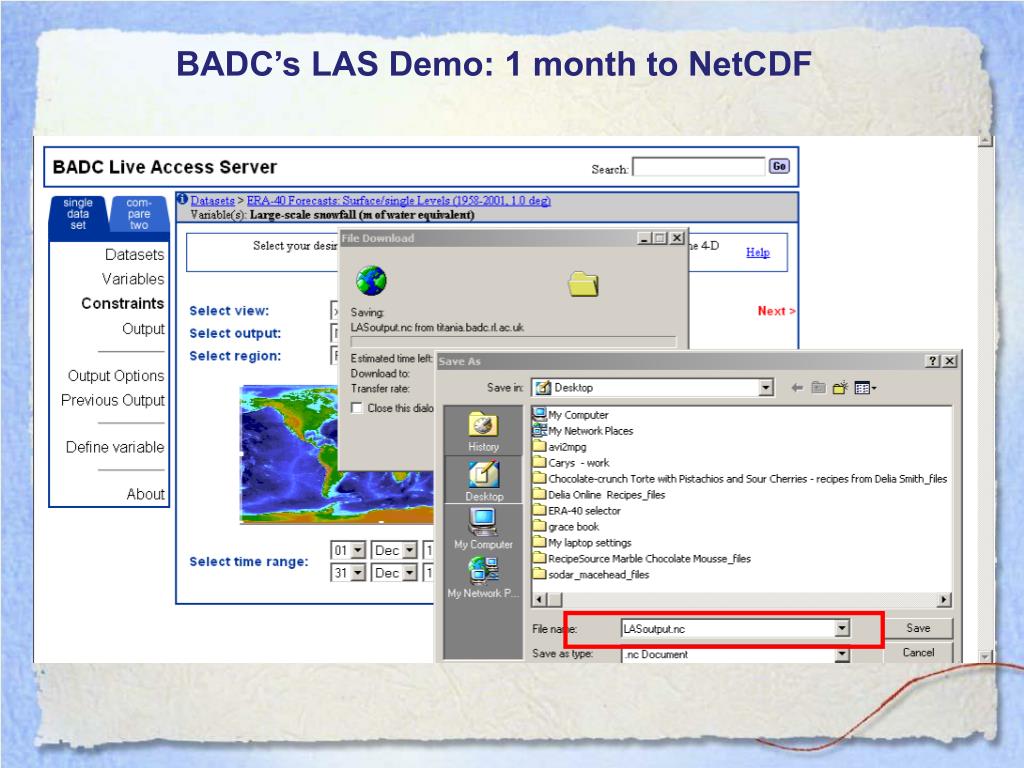Click the Save button

[918, 628]
